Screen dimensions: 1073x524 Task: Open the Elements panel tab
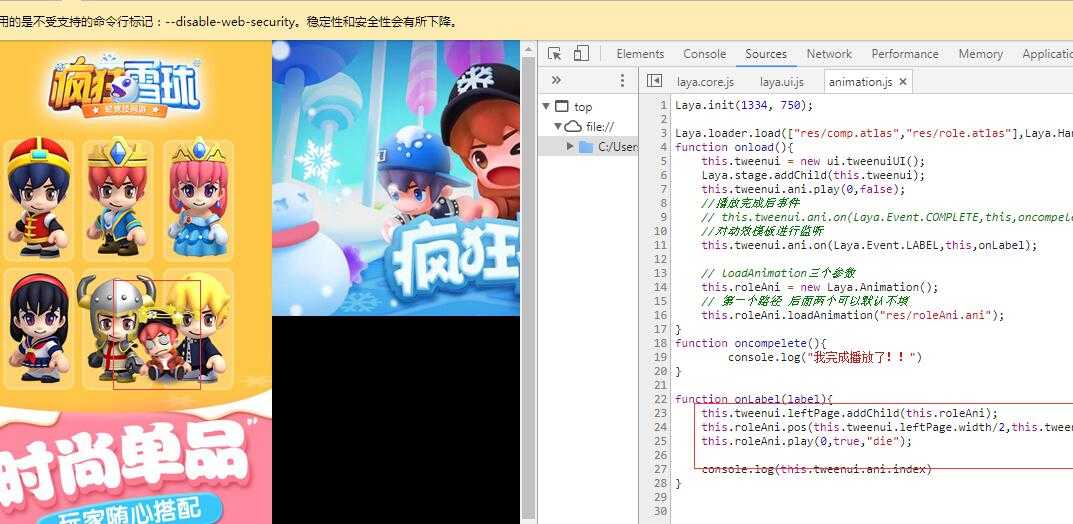click(x=640, y=53)
